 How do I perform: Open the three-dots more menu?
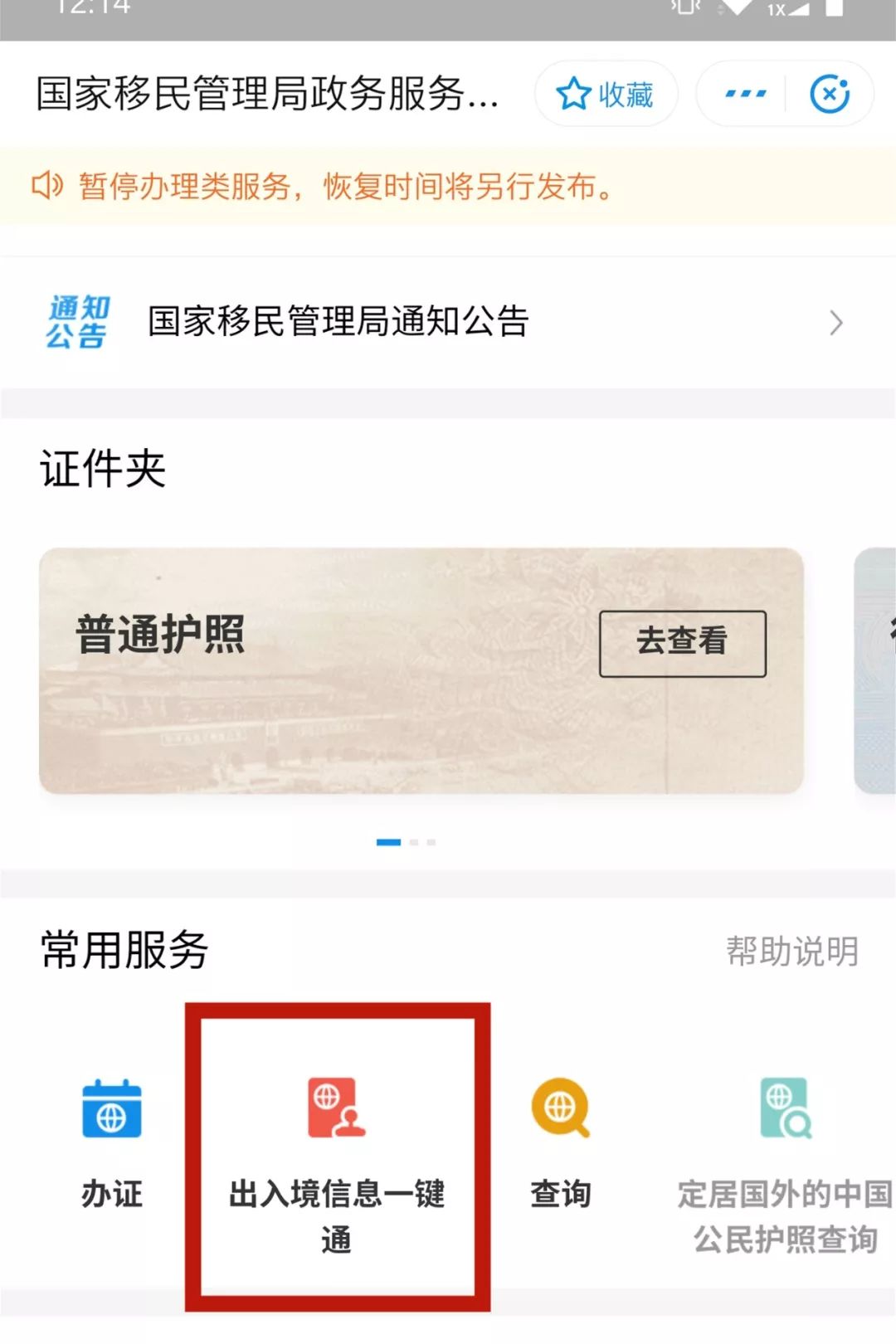[745, 94]
